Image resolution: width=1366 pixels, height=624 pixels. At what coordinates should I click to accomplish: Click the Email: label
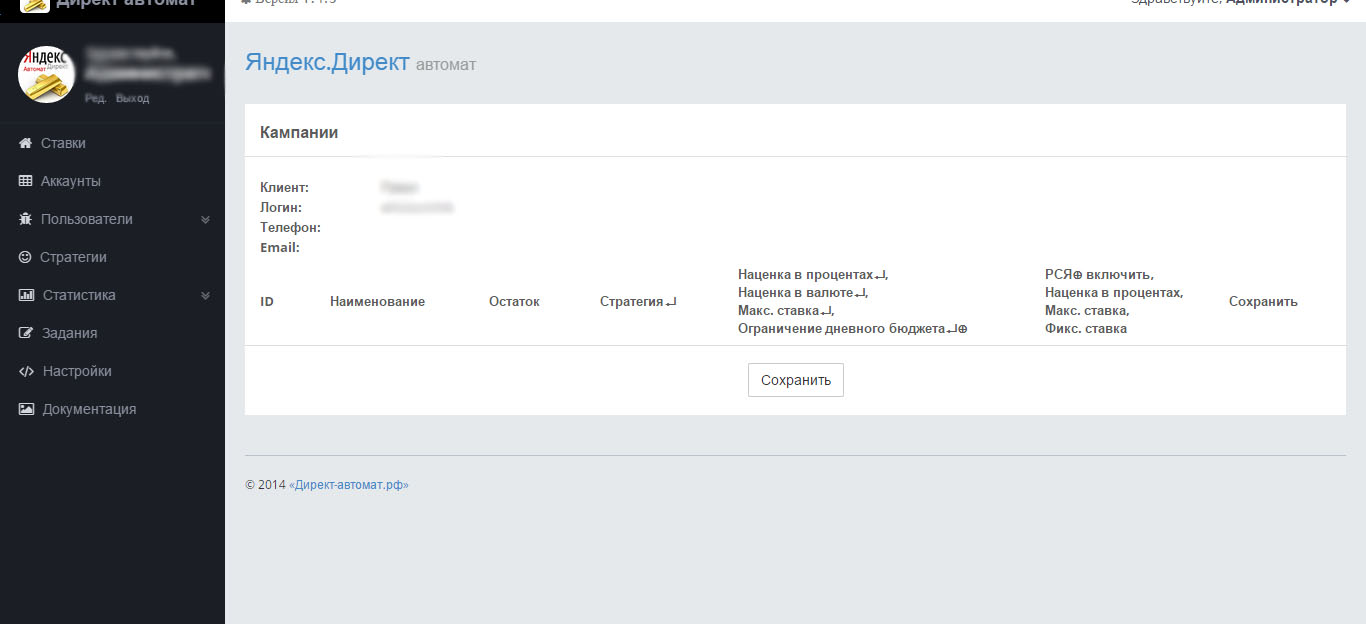coord(280,247)
